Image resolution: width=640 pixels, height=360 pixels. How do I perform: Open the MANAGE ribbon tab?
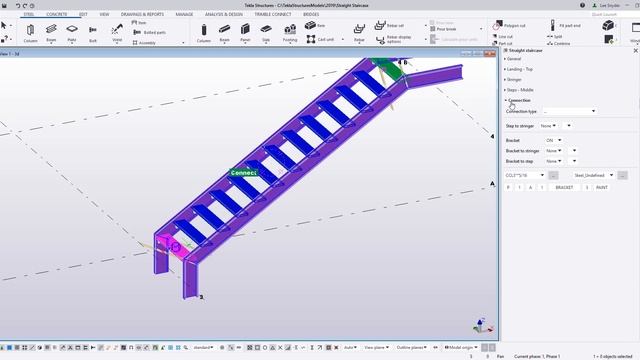point(184,14)
